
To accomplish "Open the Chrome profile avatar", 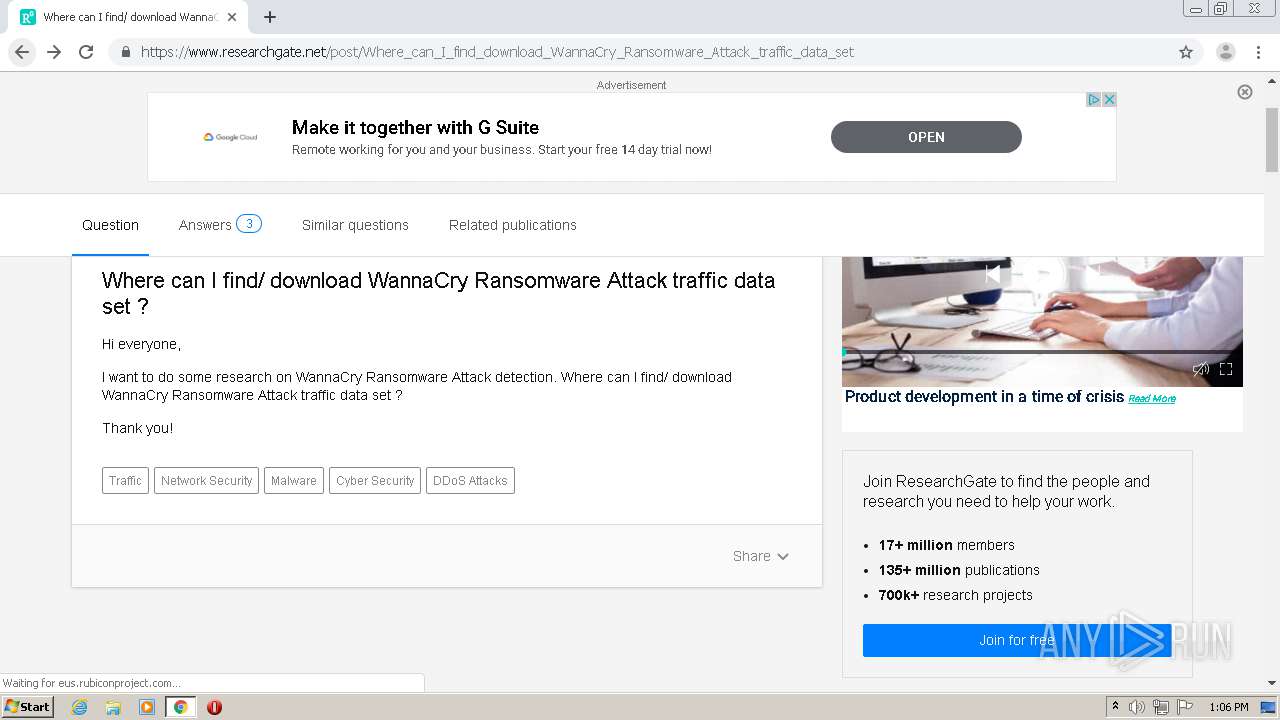I will (1225, 52).
